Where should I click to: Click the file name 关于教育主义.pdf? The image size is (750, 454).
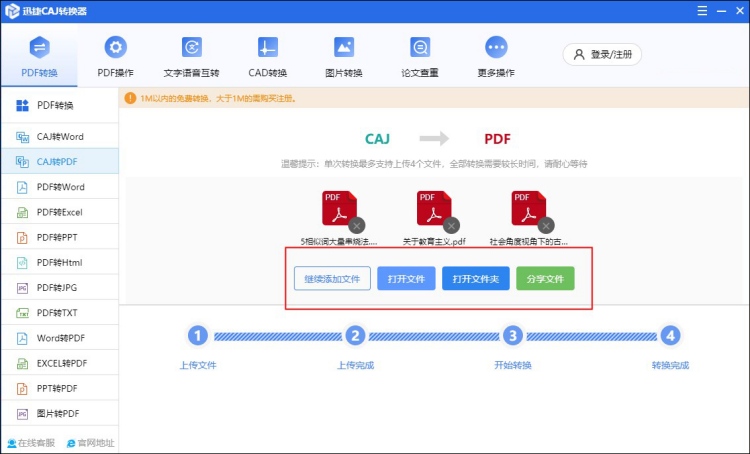coord(434,242)
